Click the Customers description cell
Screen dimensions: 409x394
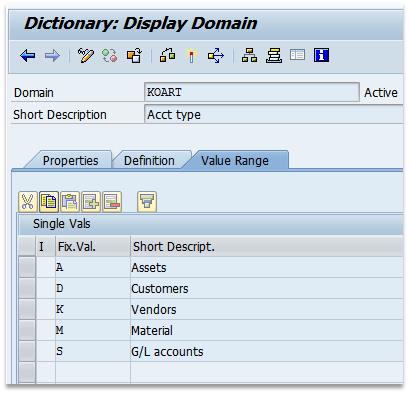tap(267, 288)
